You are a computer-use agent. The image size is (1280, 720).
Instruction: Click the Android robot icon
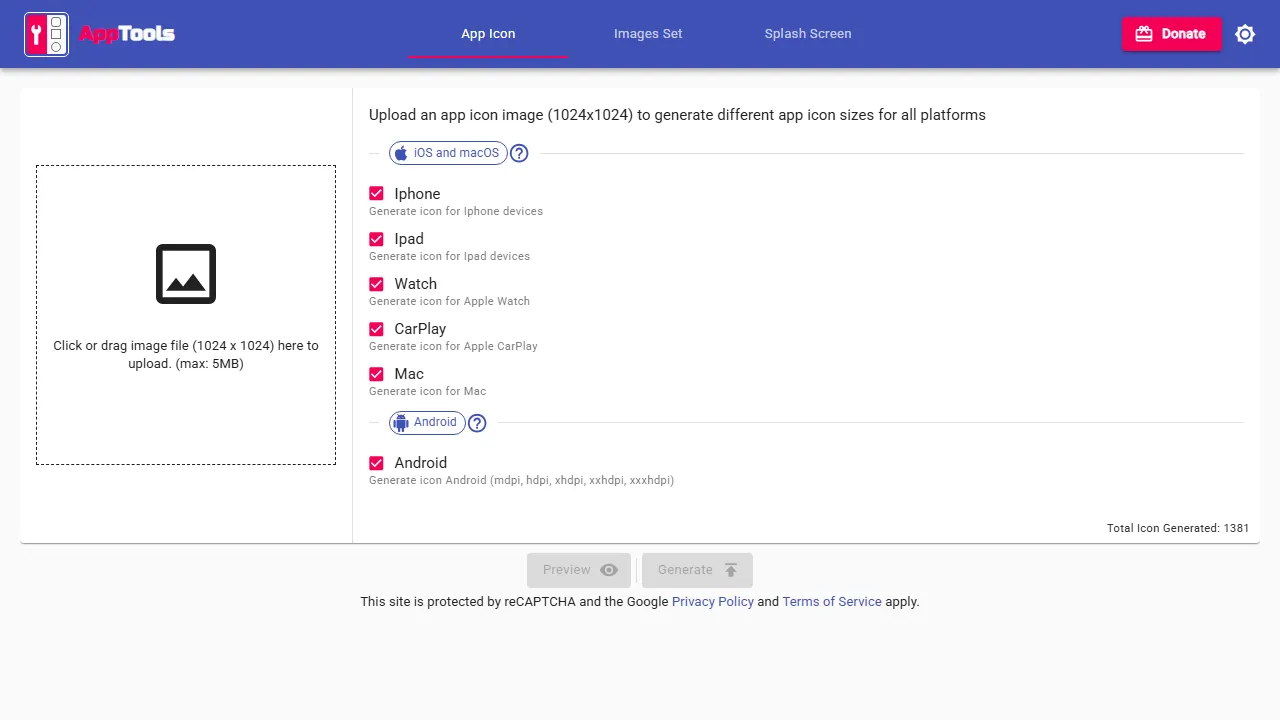tap(400, 422)
